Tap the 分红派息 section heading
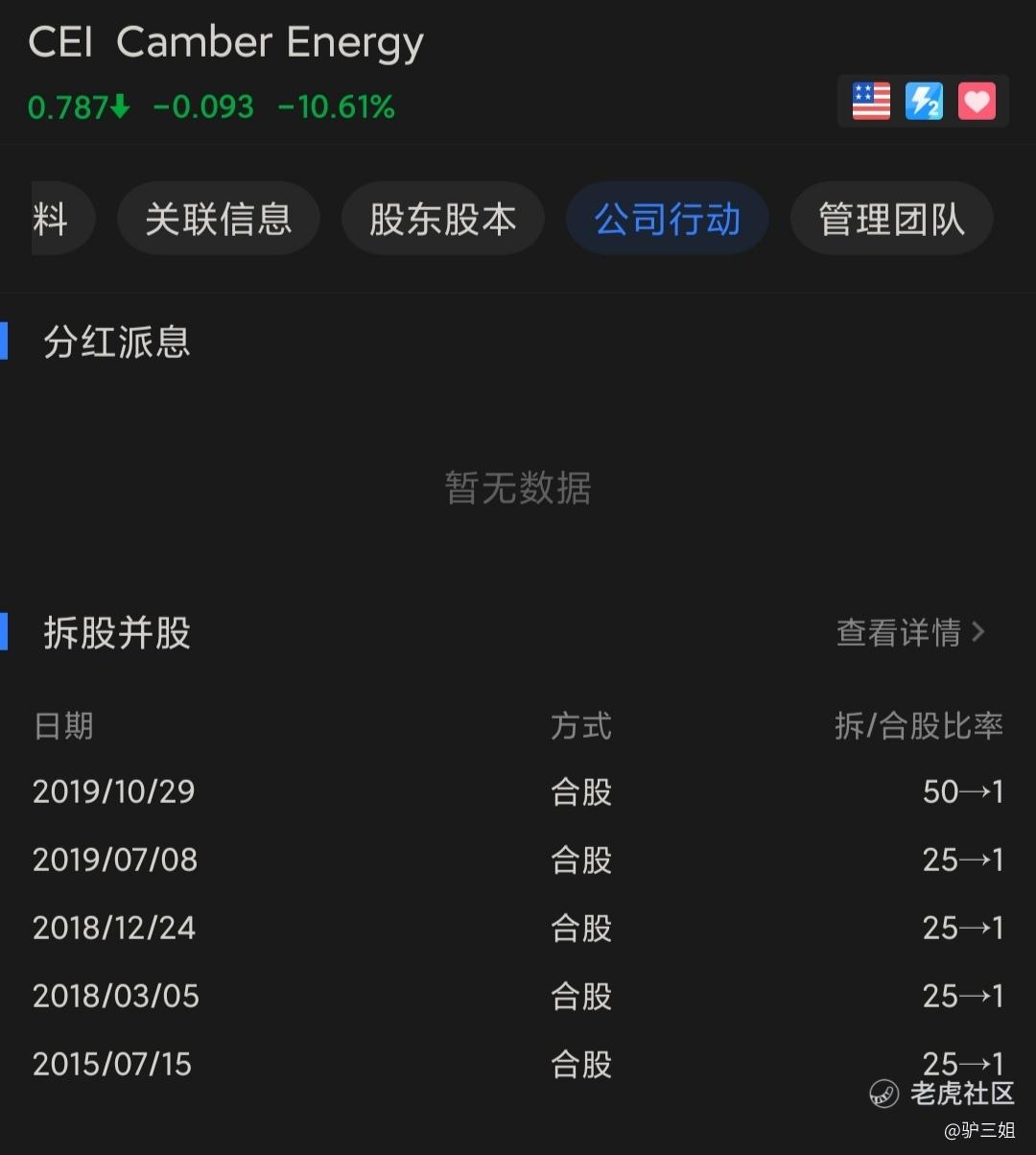 pyautogui.click(x=117, y=342)
